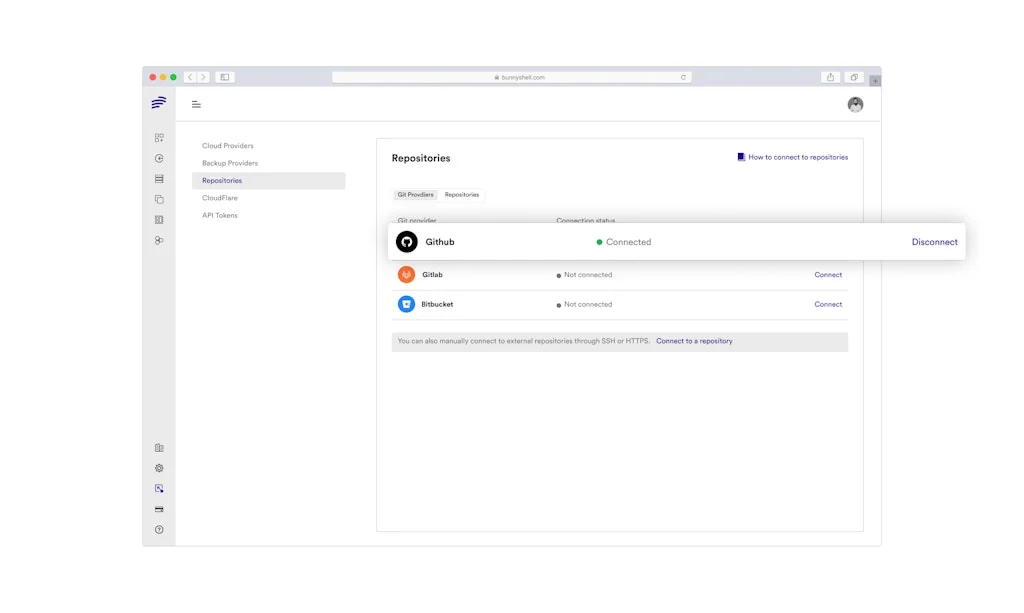Click Connect to a repository link
Image resolution: width=1024 pixels, height=613 pixels.
[x=694, y=341]
